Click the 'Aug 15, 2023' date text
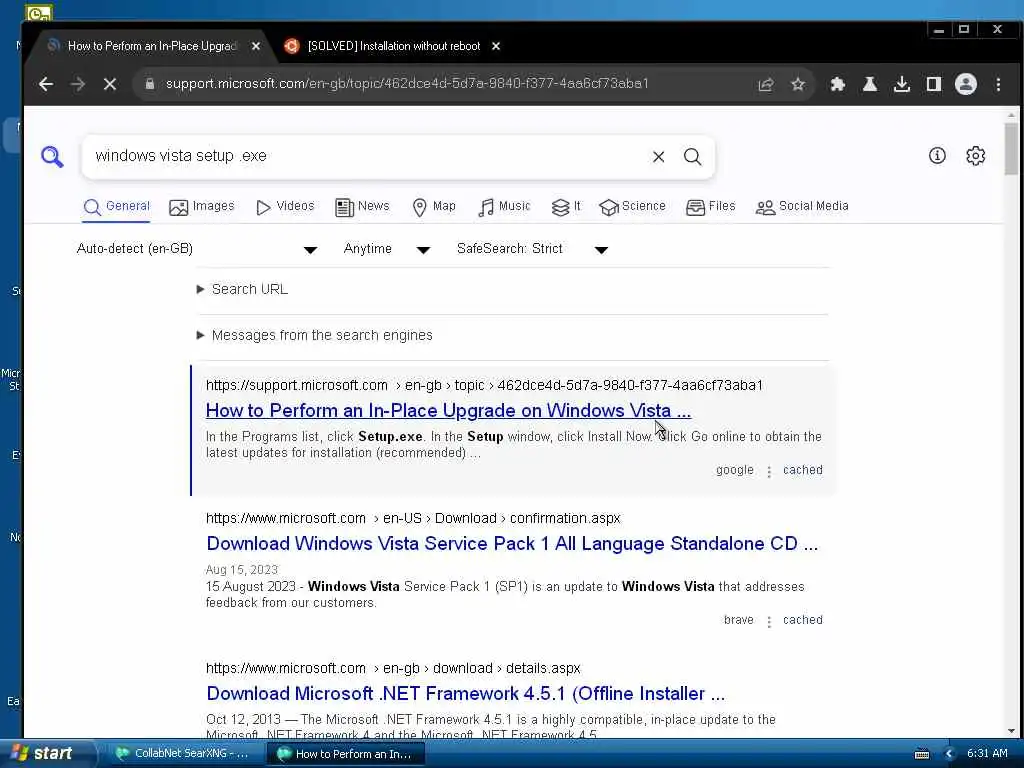Viewport: 1024px width, 768px height. click(x=242, y=570)
